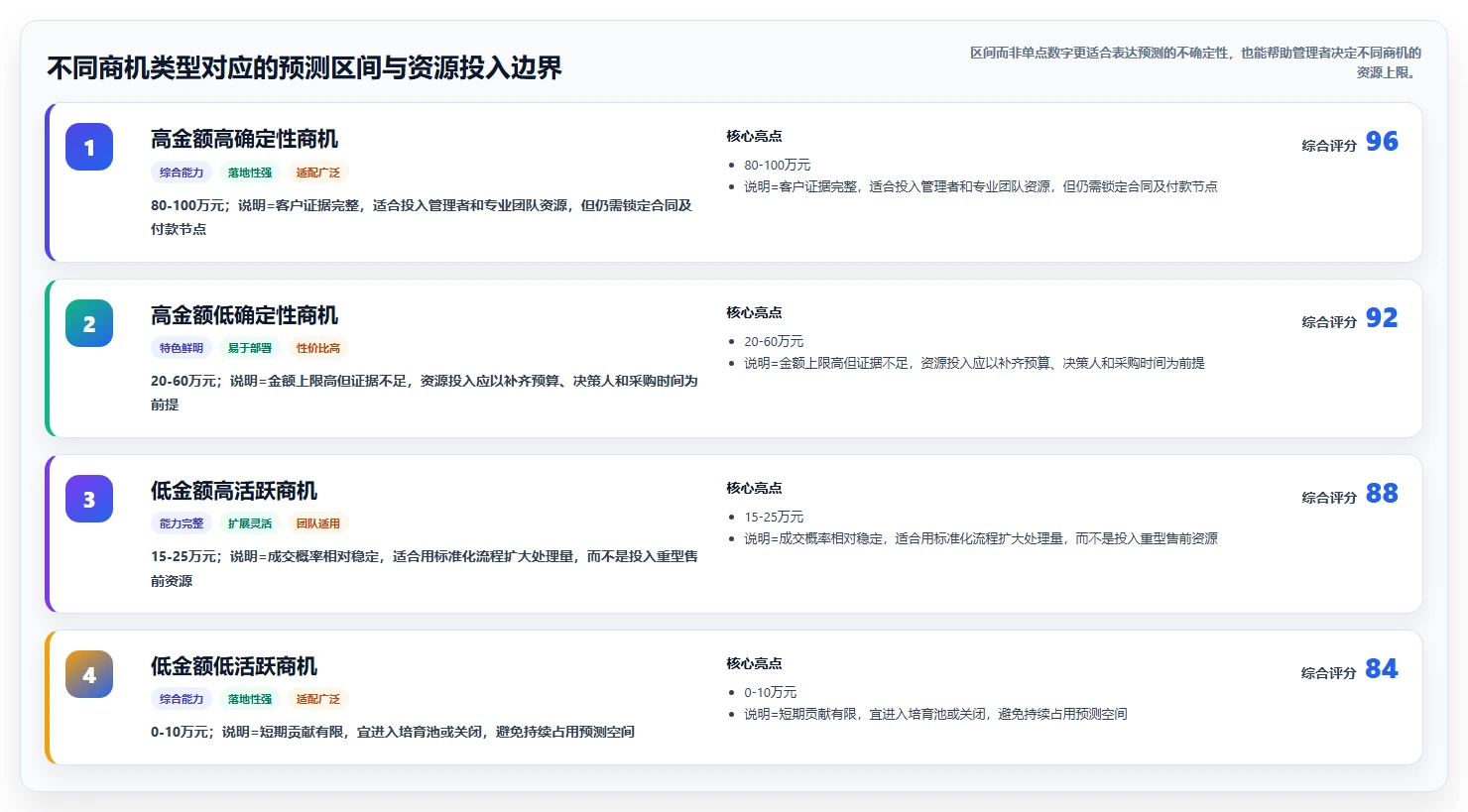Click the bullet item 80-100万元
Viewport: 1468px width, 812px height.
(x=778, y=166)
